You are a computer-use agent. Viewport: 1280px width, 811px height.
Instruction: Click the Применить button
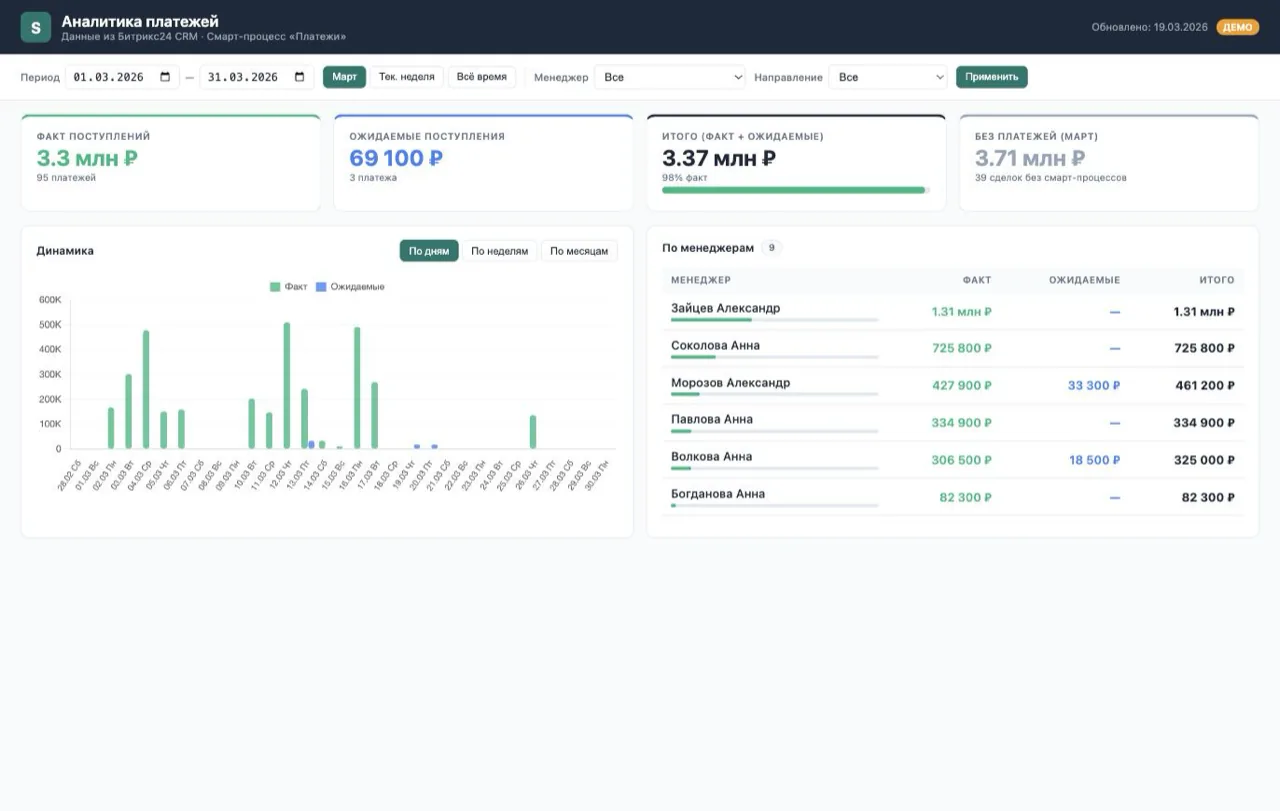[x=992, y=77]
